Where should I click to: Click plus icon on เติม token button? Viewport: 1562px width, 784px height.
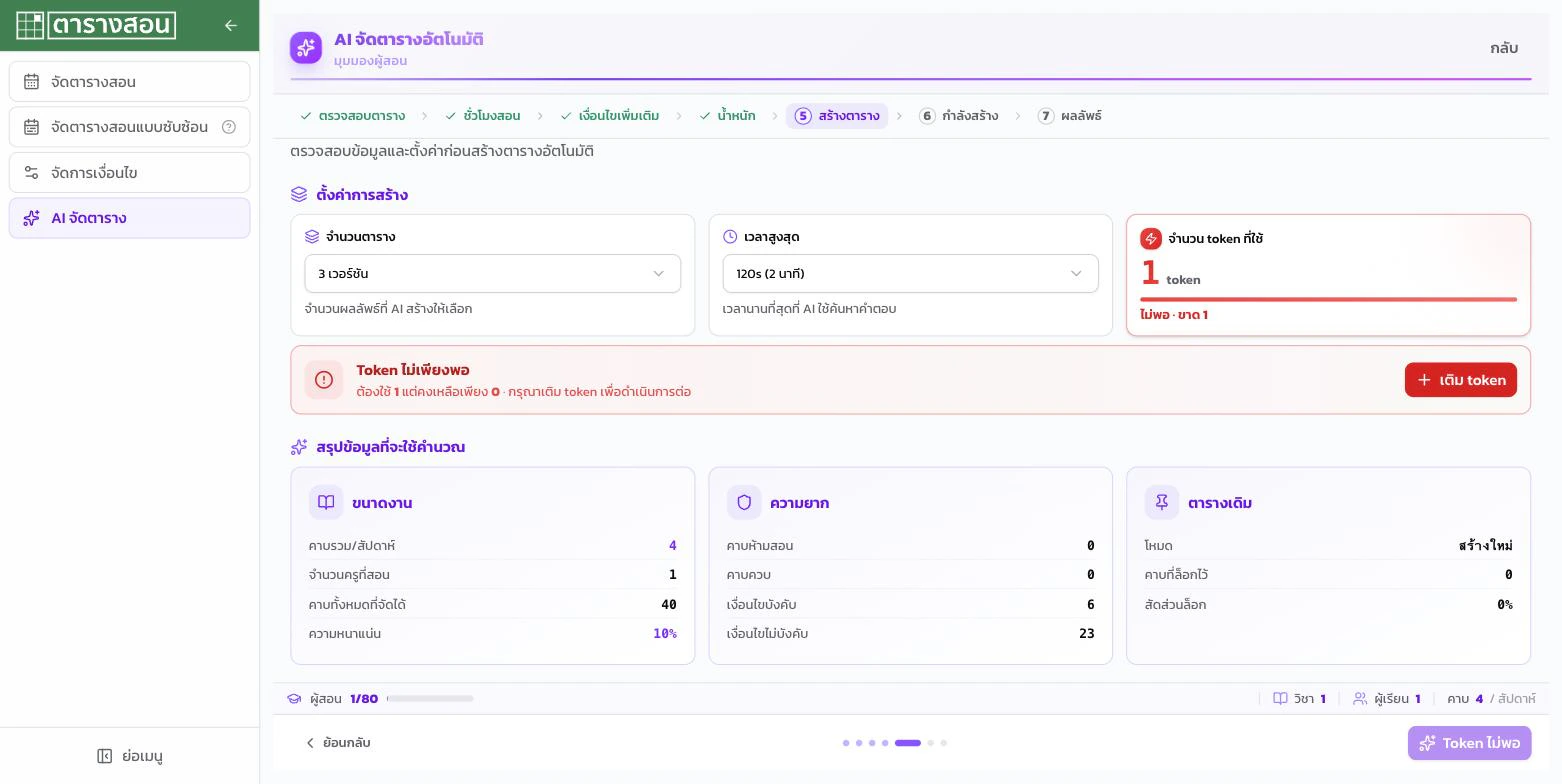coord(1424,380)
